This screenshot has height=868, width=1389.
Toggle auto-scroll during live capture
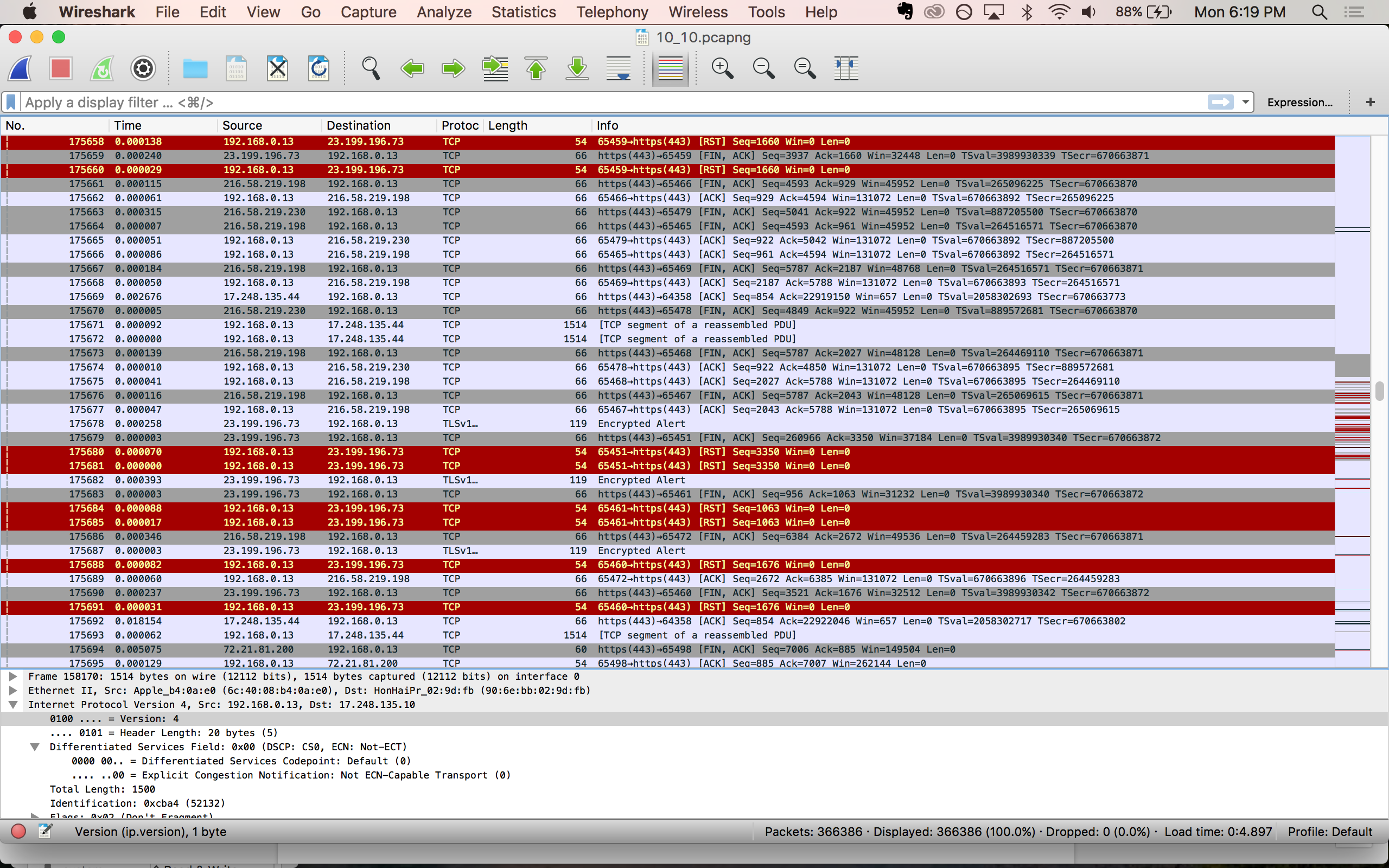[619, 68]
